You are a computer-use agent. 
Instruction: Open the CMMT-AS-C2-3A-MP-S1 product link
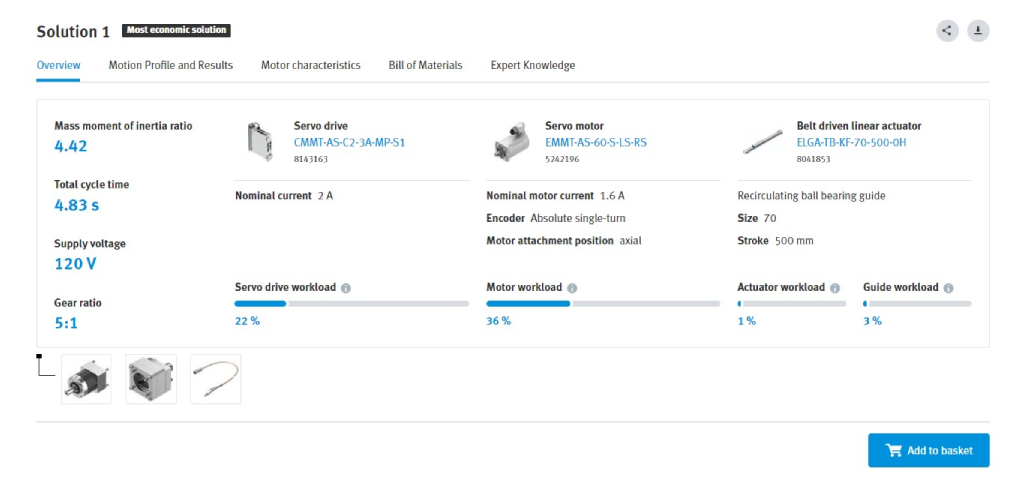(349, 142)
